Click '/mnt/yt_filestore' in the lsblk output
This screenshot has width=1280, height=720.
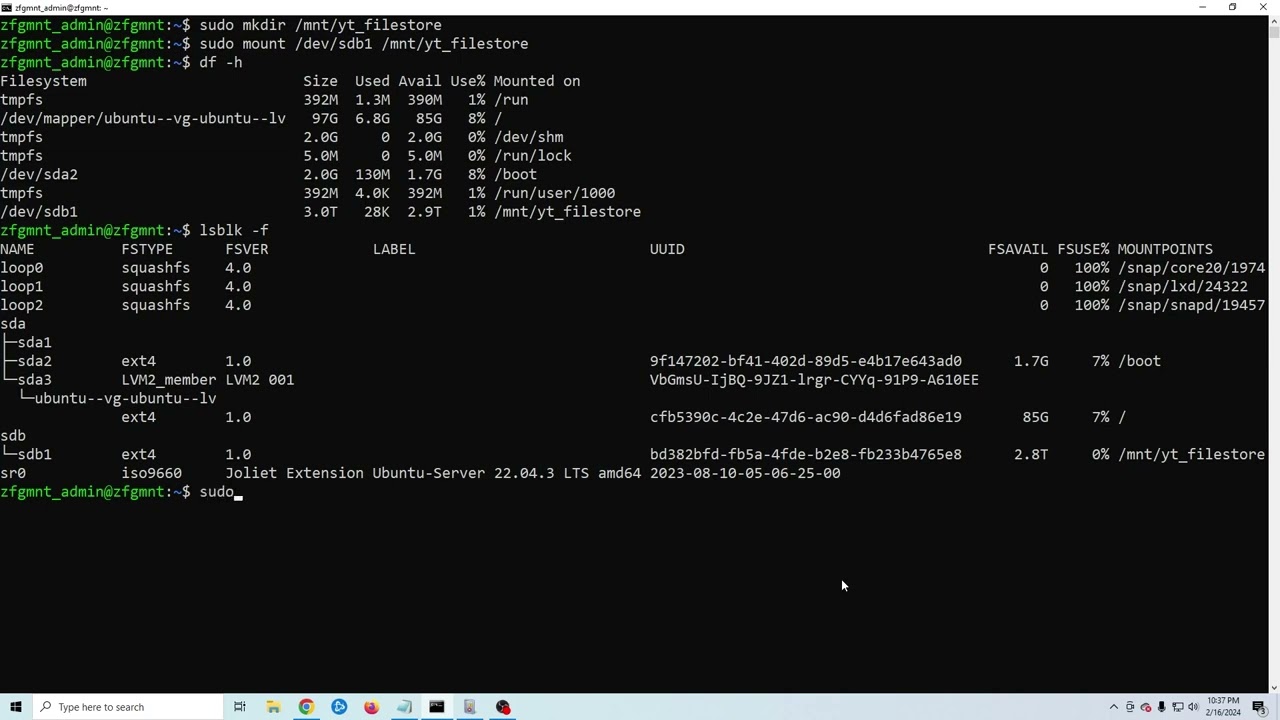point(1191,455)
